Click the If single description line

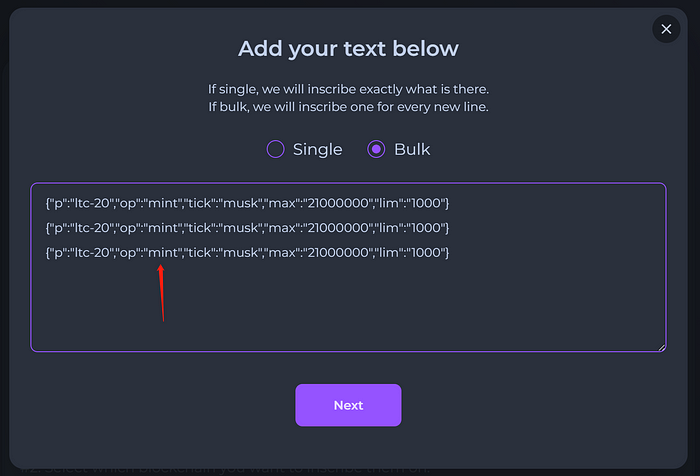pos(348,89)
